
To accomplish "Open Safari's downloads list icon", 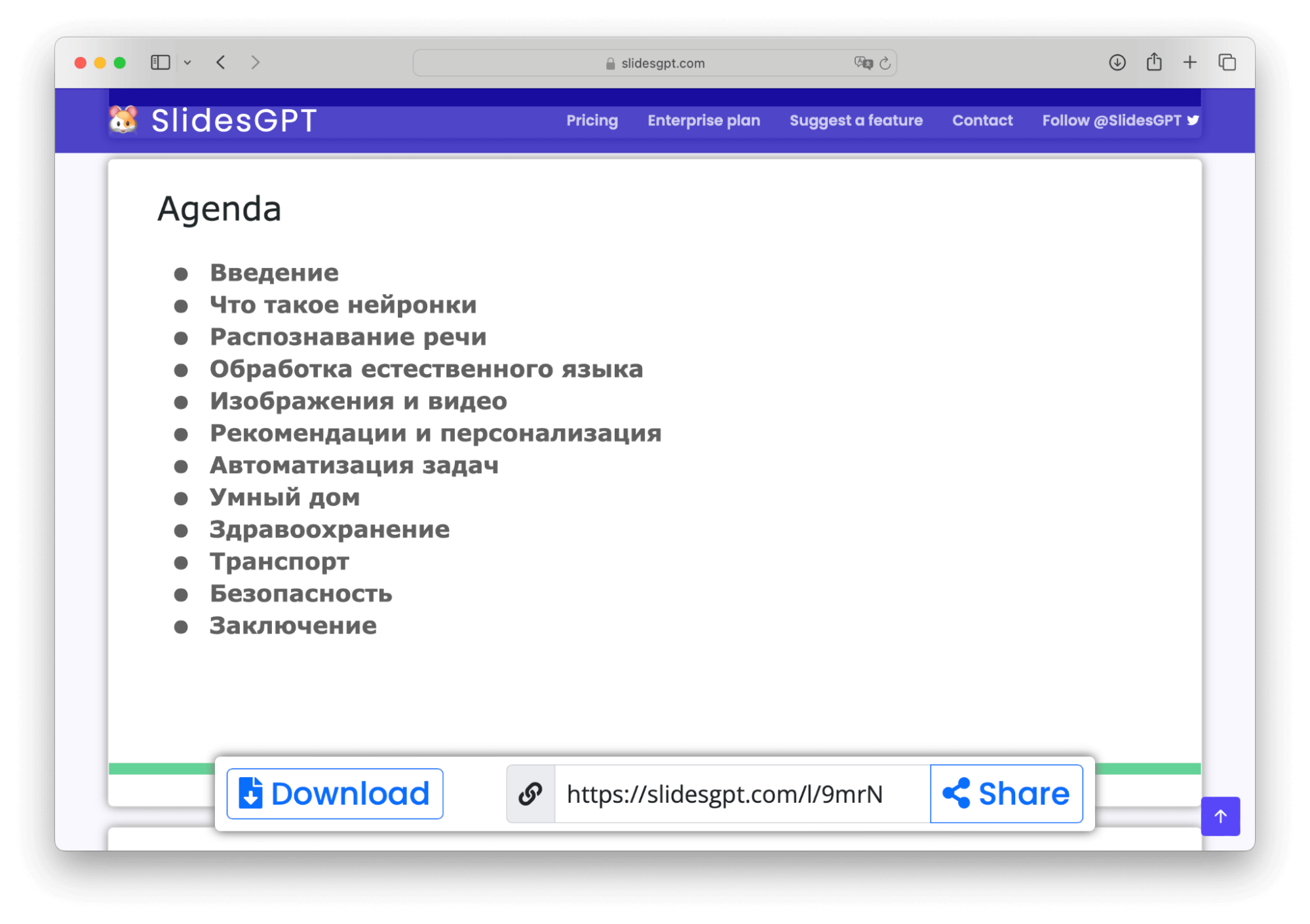I will [x=1116, y=62].
